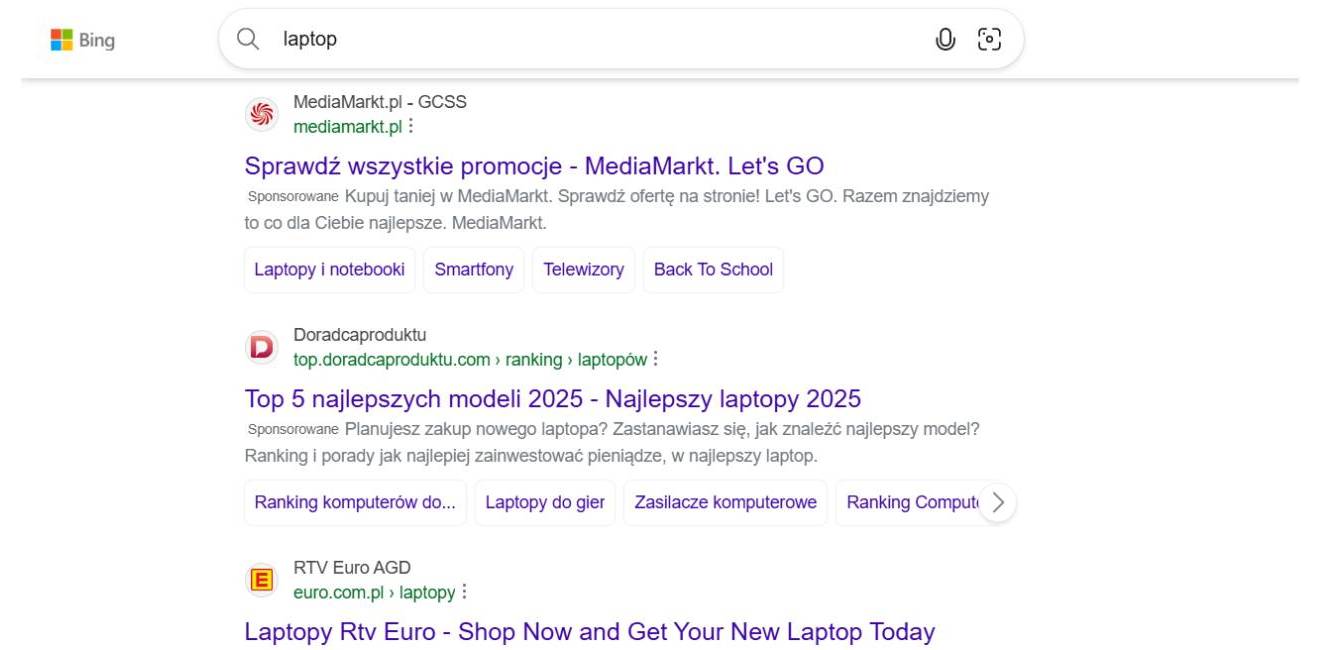The image size is (1326, 650).
Task: Click the RTV Euro AGD favicon
Action: [x=261, y=580]
